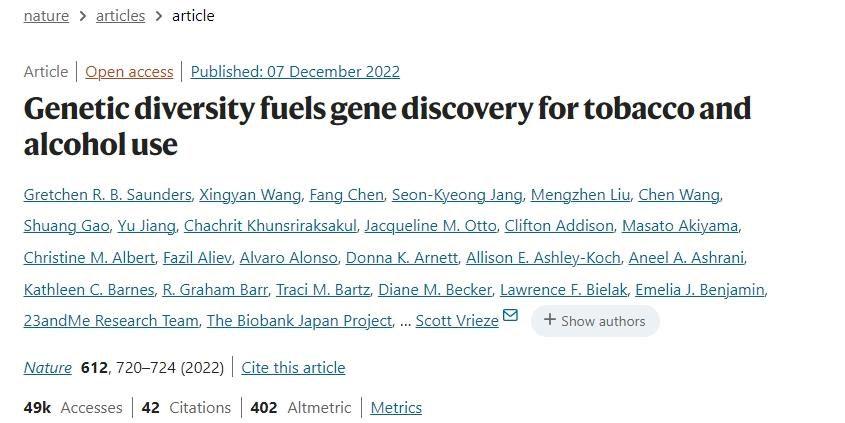Select author Seon-Kyeong Jang
This screenshot has height=423, width=845.
point(456,195)
